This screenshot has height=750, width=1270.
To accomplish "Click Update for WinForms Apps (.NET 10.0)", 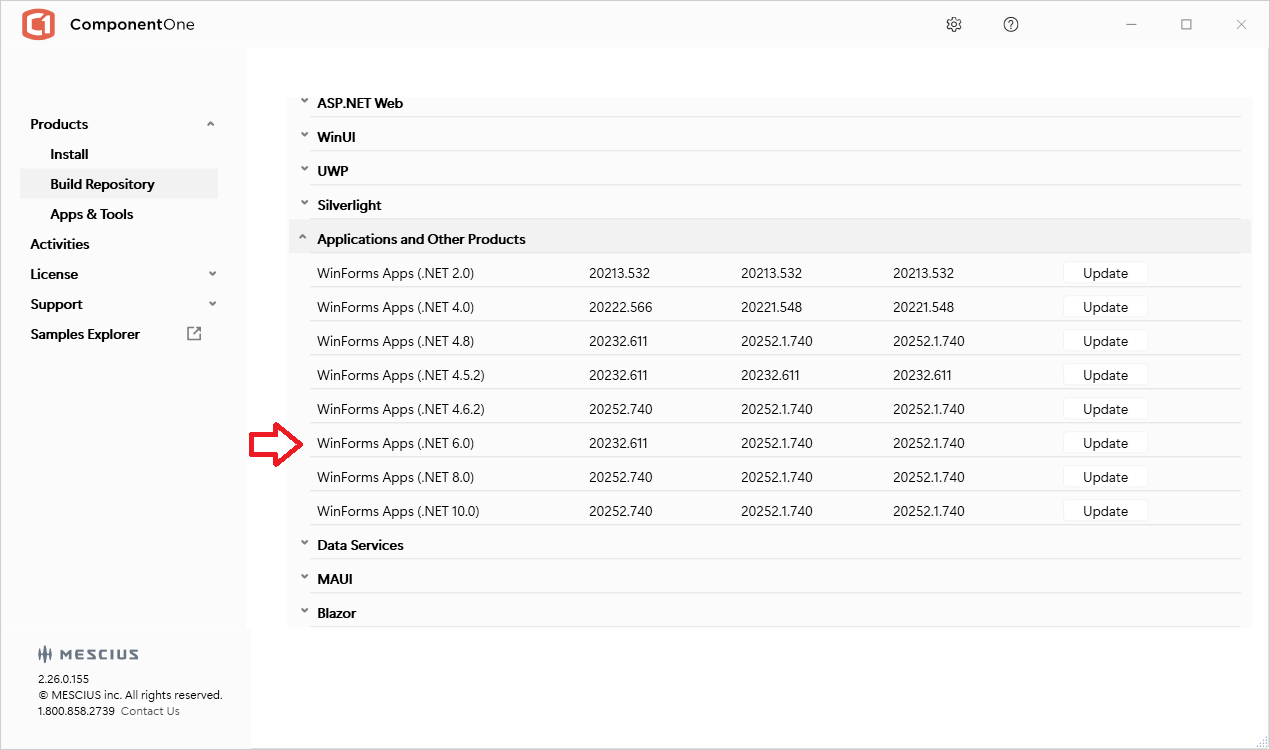I will coord(1105,511).
